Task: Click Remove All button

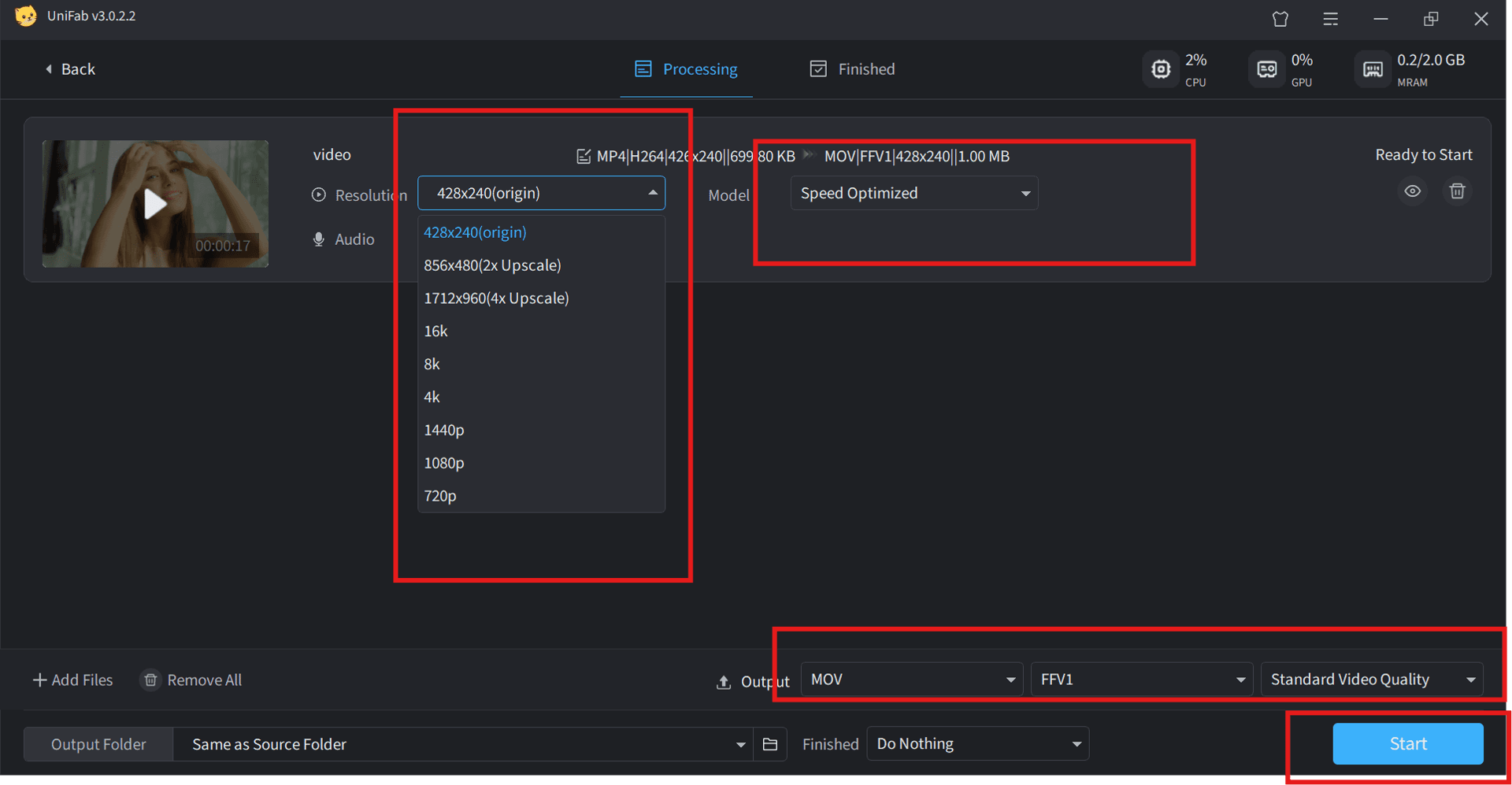Action: click(x=191, y=679)
